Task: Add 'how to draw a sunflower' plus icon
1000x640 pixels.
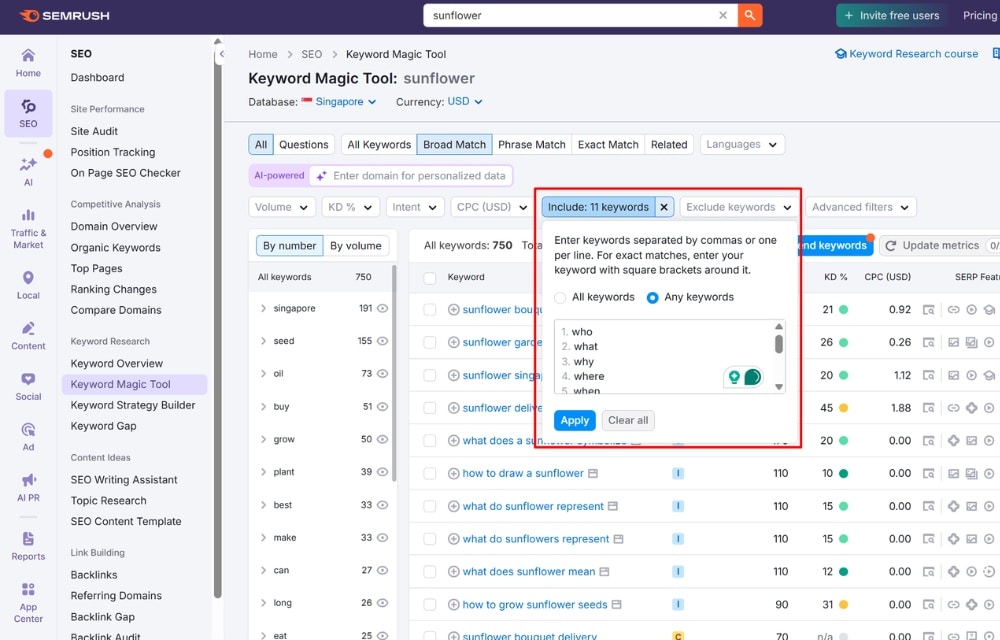Action: (x=453, y=473)
